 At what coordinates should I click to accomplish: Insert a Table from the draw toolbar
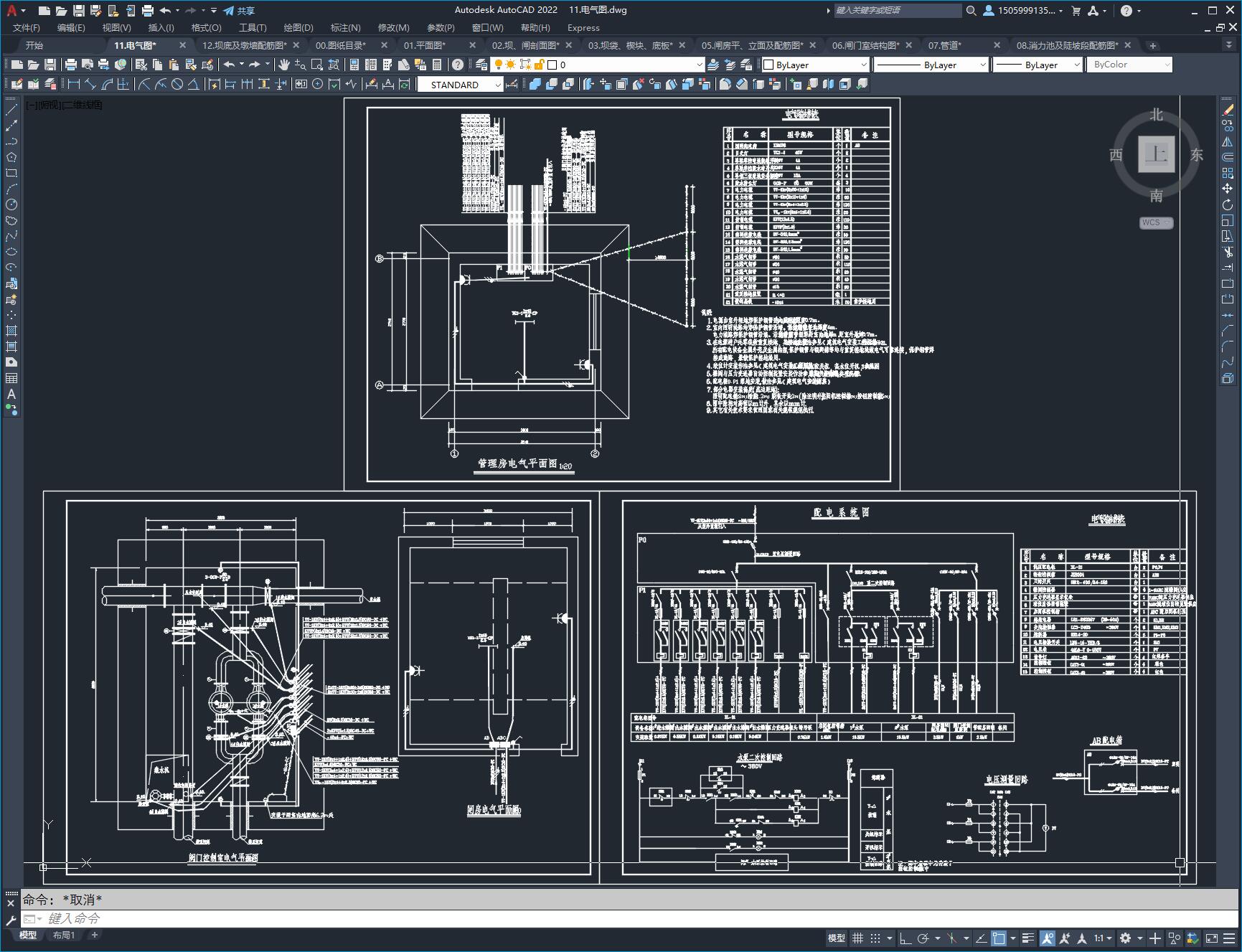tap(11, 378)
